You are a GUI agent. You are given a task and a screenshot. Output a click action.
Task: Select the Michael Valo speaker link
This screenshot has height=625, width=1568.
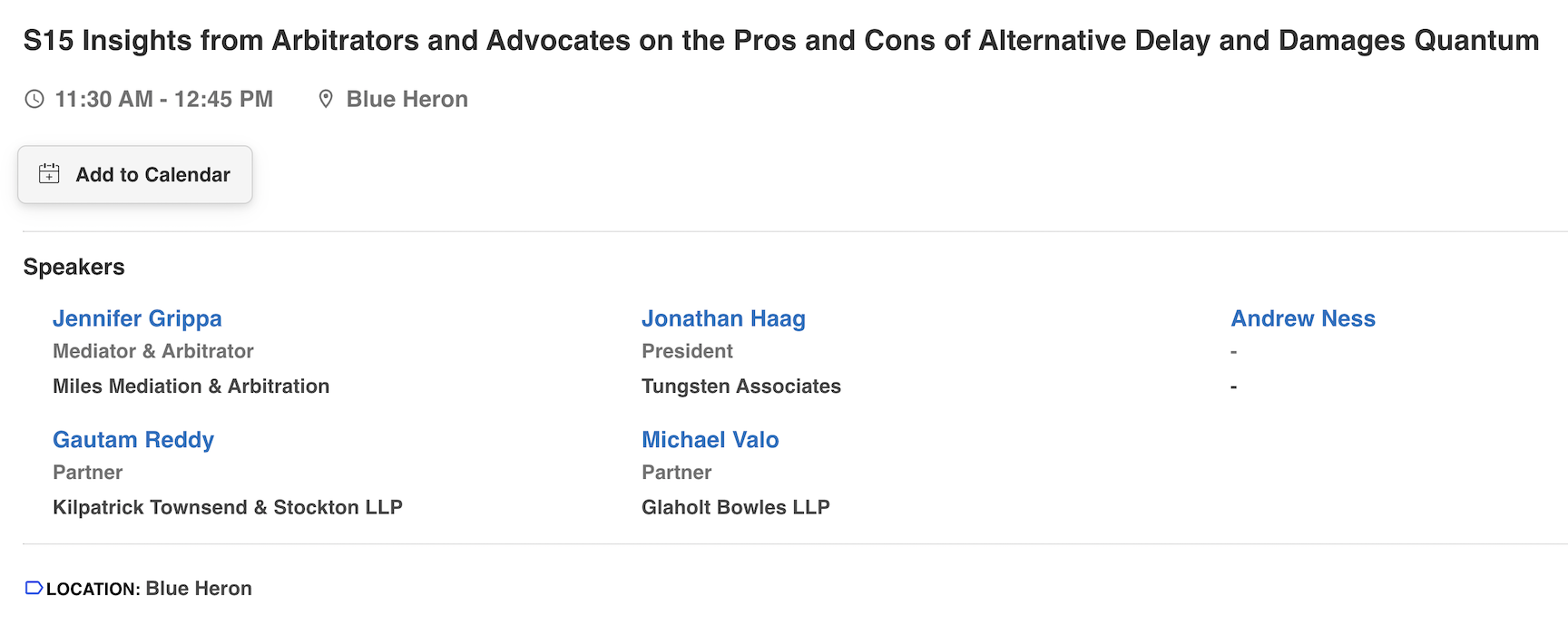710,440
